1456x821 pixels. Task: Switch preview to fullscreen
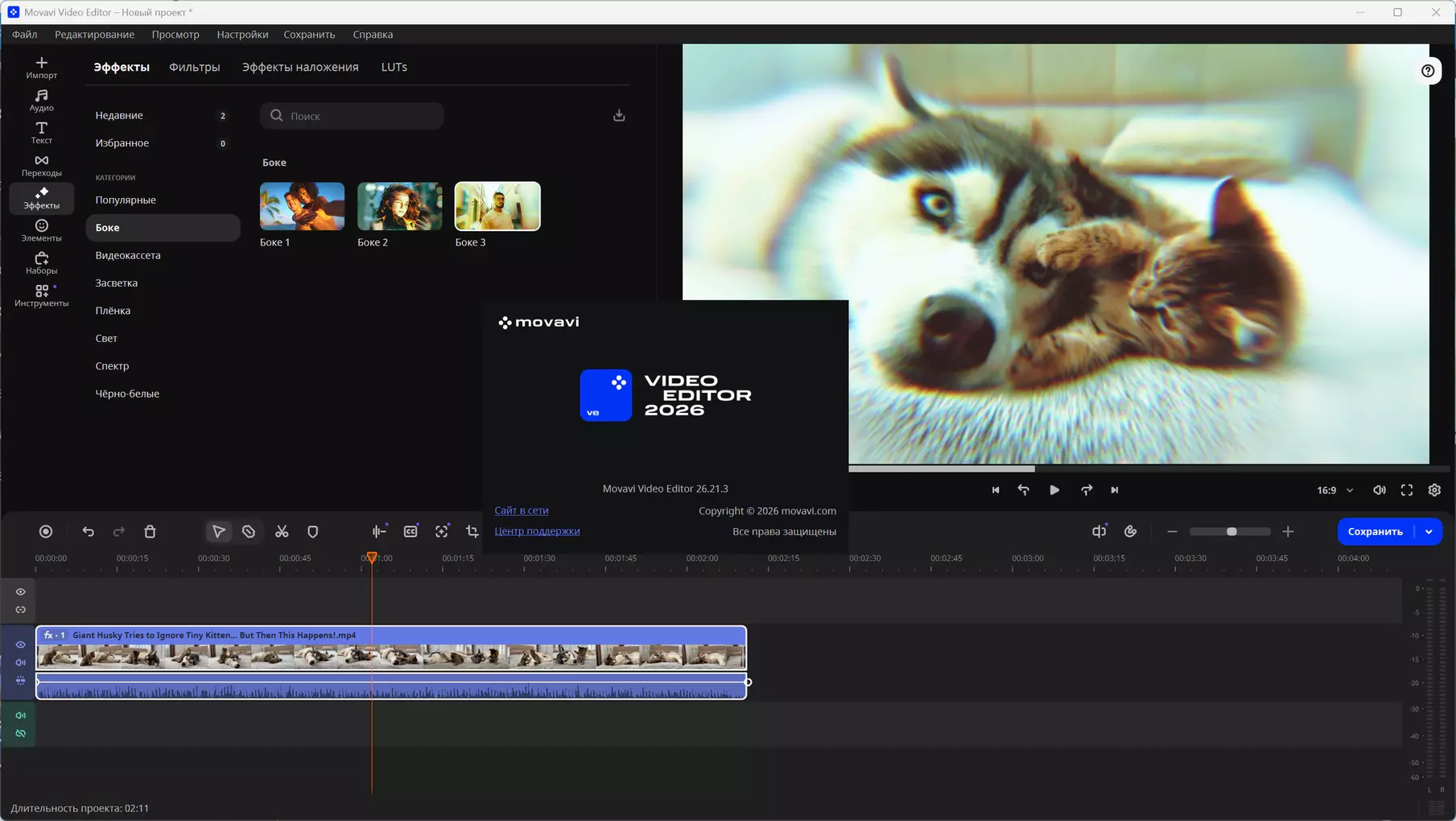pos(1407,489)
